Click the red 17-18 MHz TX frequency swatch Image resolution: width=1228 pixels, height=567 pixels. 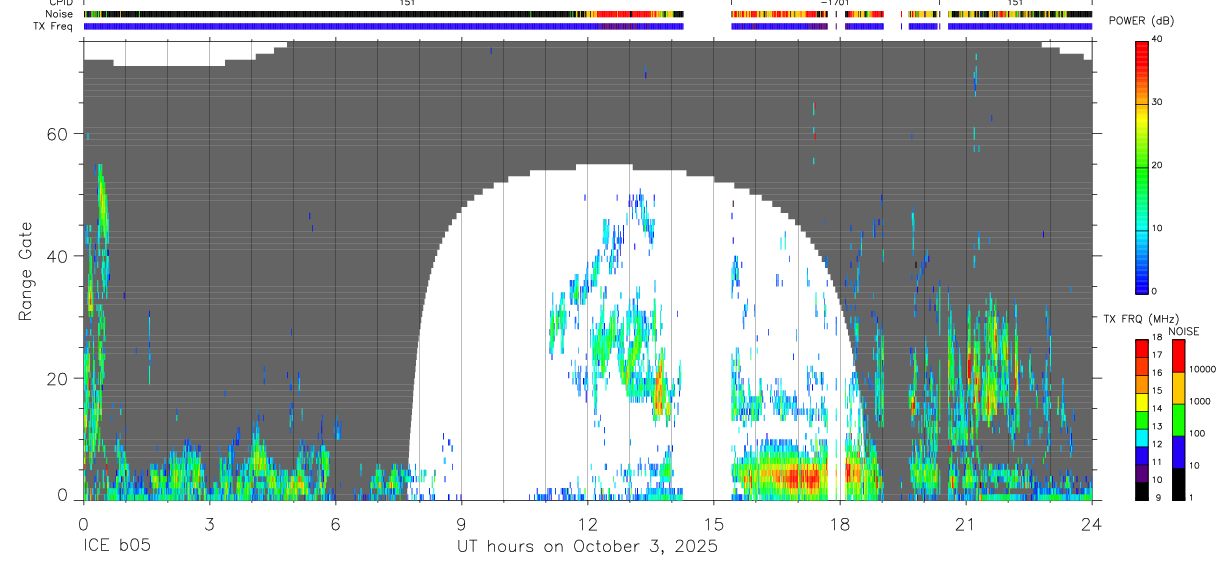(1141, 348)
